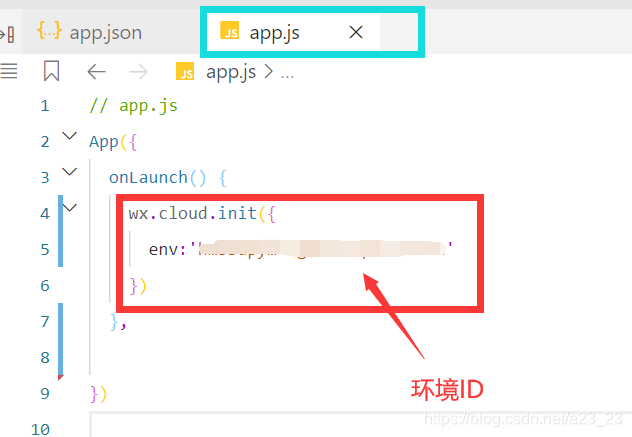Click app.js in the breadcrumb path
Screen dimensions: 632x437
[x=231, y=73]
